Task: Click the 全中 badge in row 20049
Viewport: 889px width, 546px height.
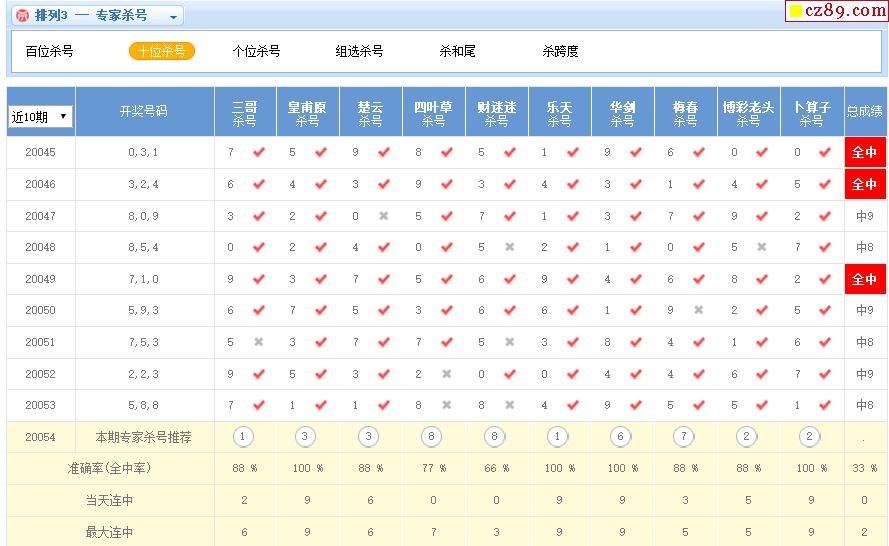Action: pos(865,279)
